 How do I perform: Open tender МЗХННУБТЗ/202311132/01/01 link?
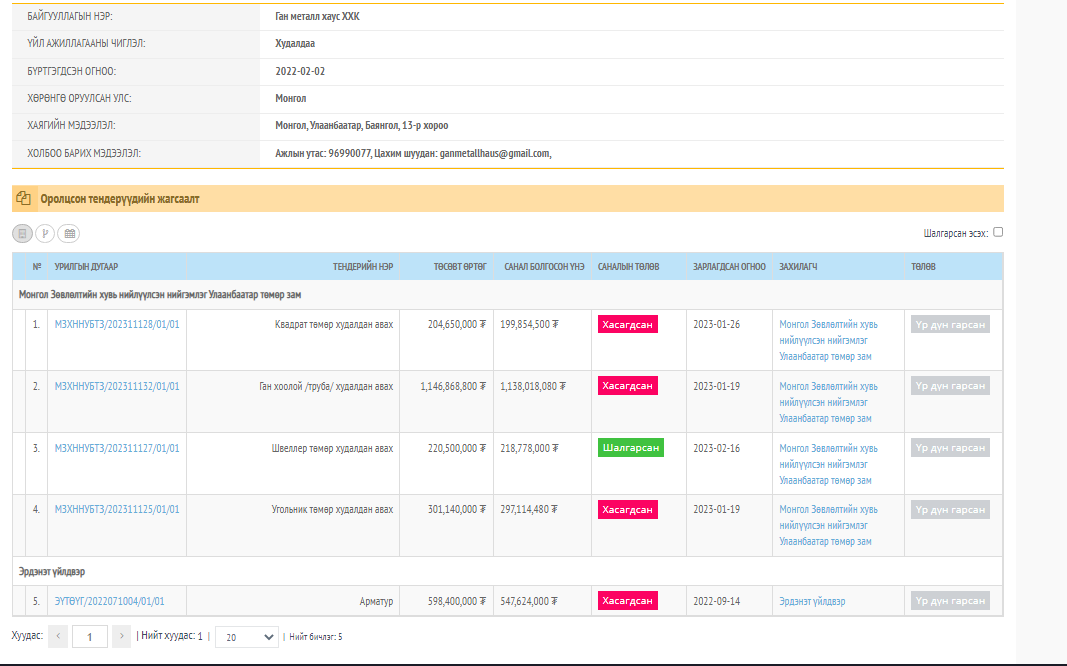[x=117, y=386]
